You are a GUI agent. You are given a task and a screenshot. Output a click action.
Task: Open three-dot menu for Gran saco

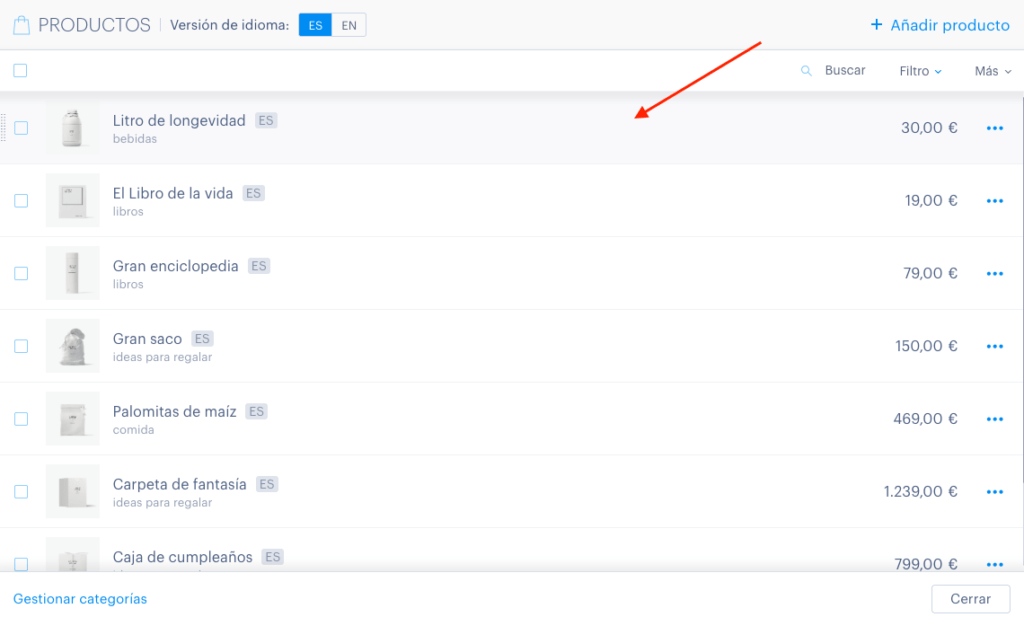[x=995, y=346]
